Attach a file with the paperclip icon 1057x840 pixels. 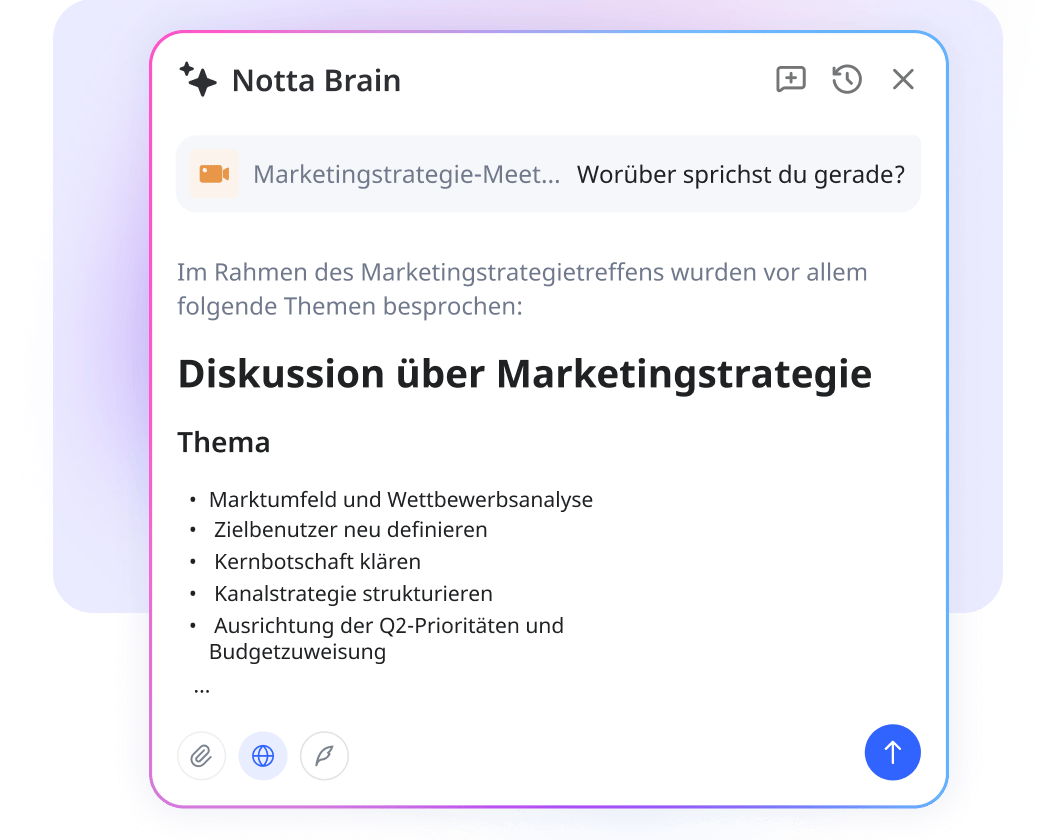click(202, 756)
